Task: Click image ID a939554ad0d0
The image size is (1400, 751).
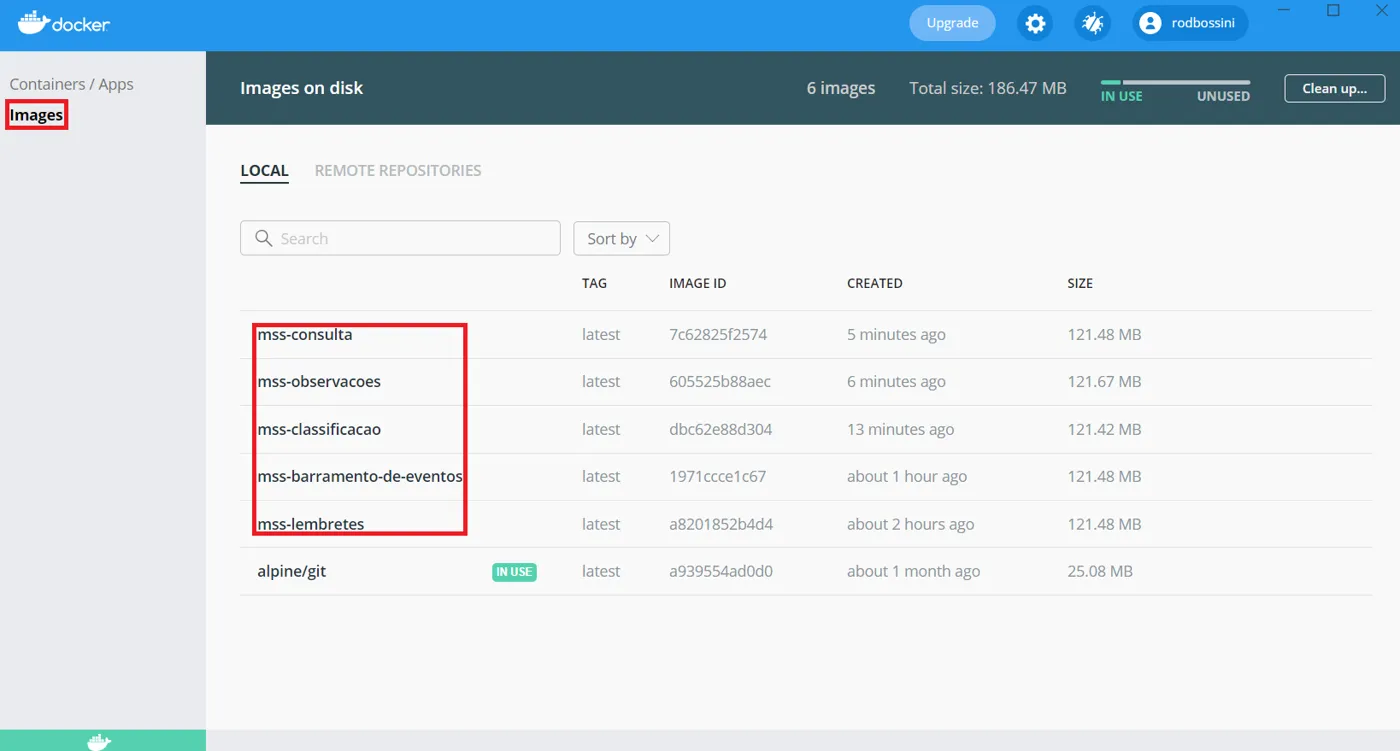Action: click(x=721, y=572)
